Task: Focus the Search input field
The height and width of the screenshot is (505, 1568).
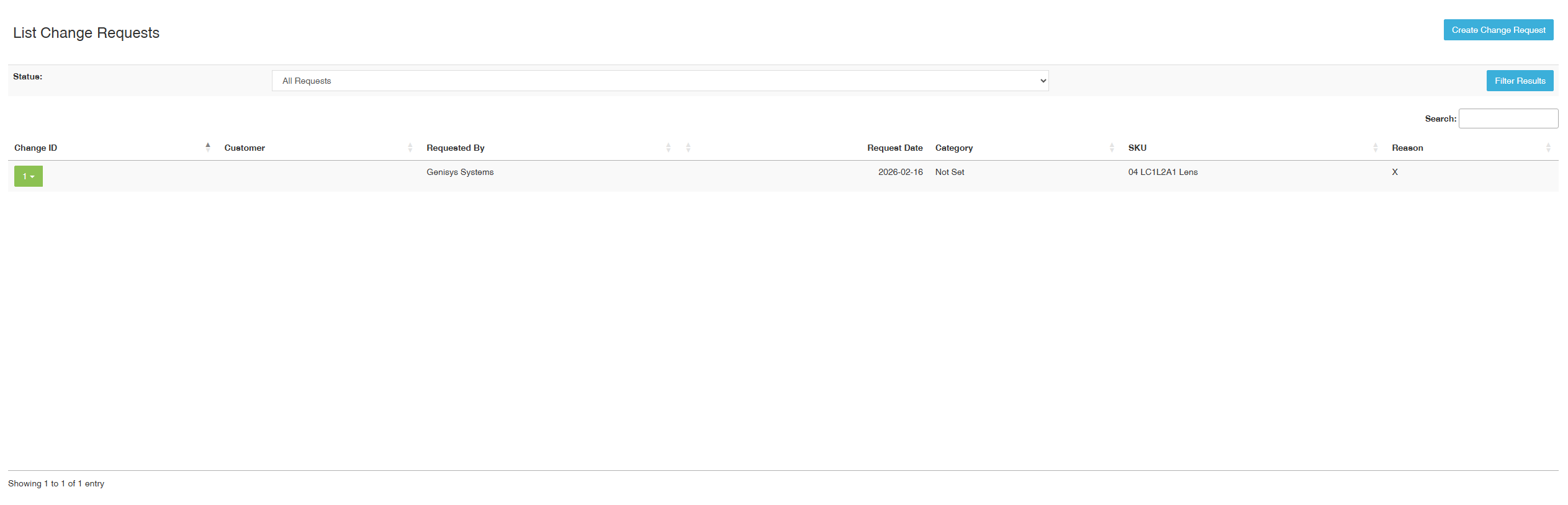Action: pos(1508,118)
